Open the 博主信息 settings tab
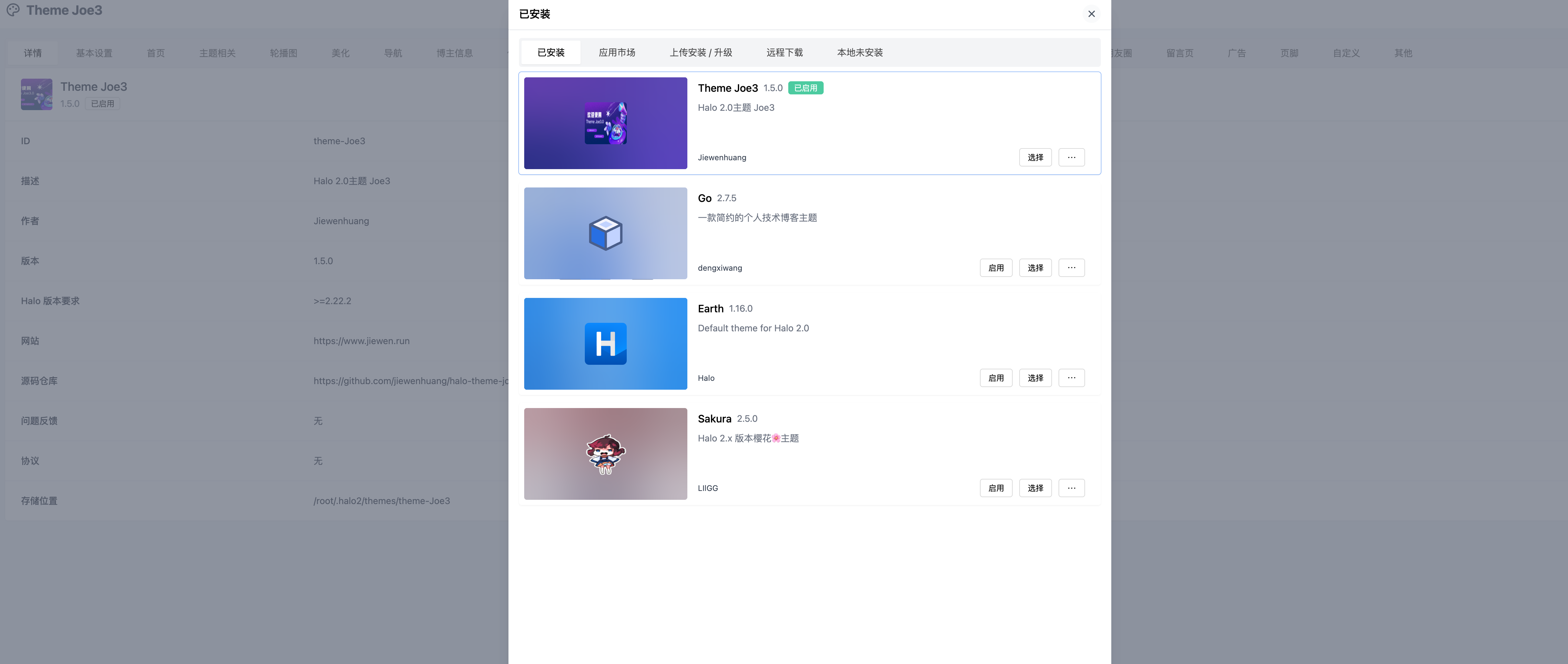1568x664 pixels. pos(455,53)
